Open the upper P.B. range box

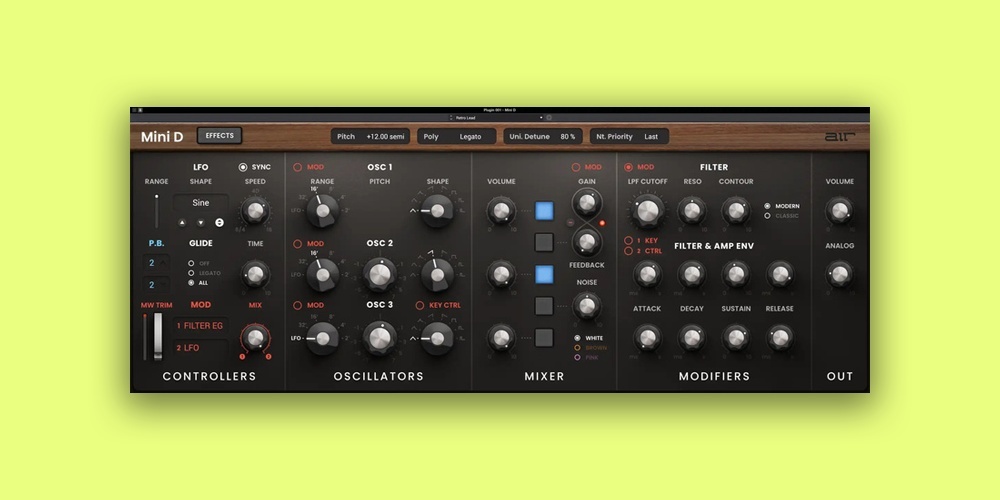(x=156, y=263)
